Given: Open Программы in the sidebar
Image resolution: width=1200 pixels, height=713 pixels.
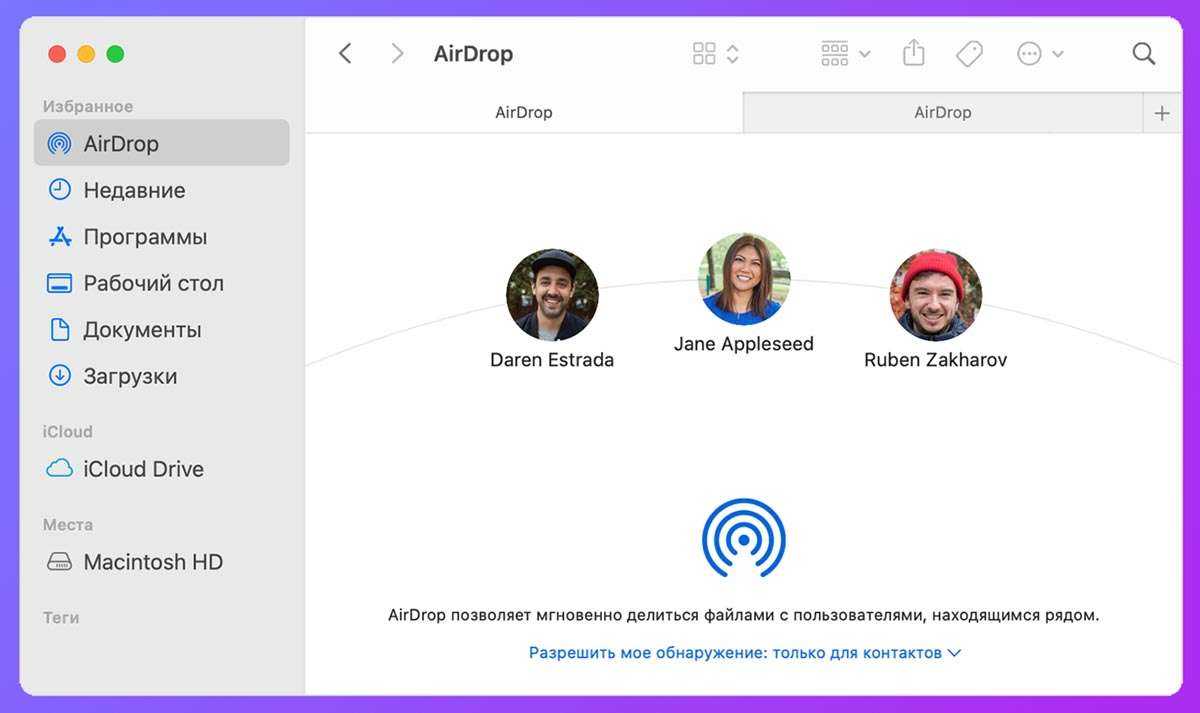Looking at the screenshot, I should point(145,237).
